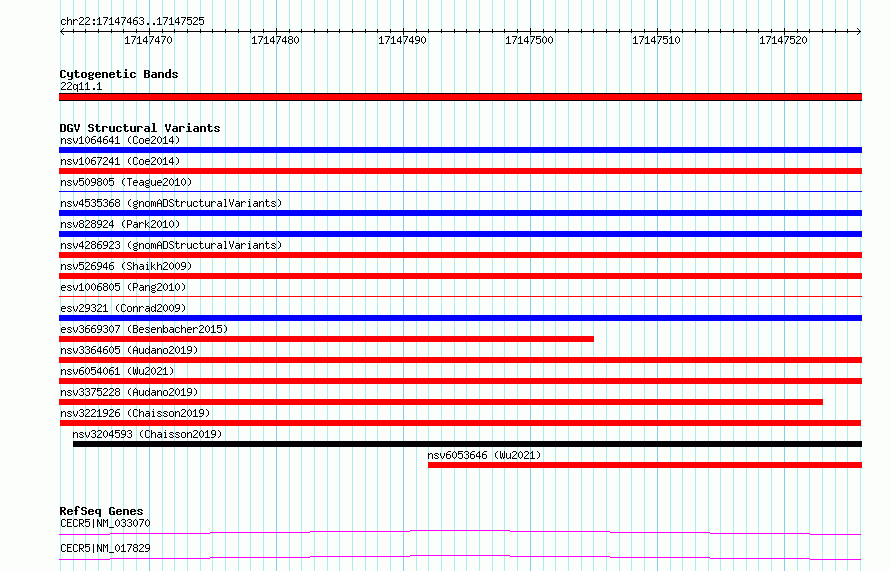Click the DGV Structural Variants track title
The image size is (890, 571).
click(140, 128)
